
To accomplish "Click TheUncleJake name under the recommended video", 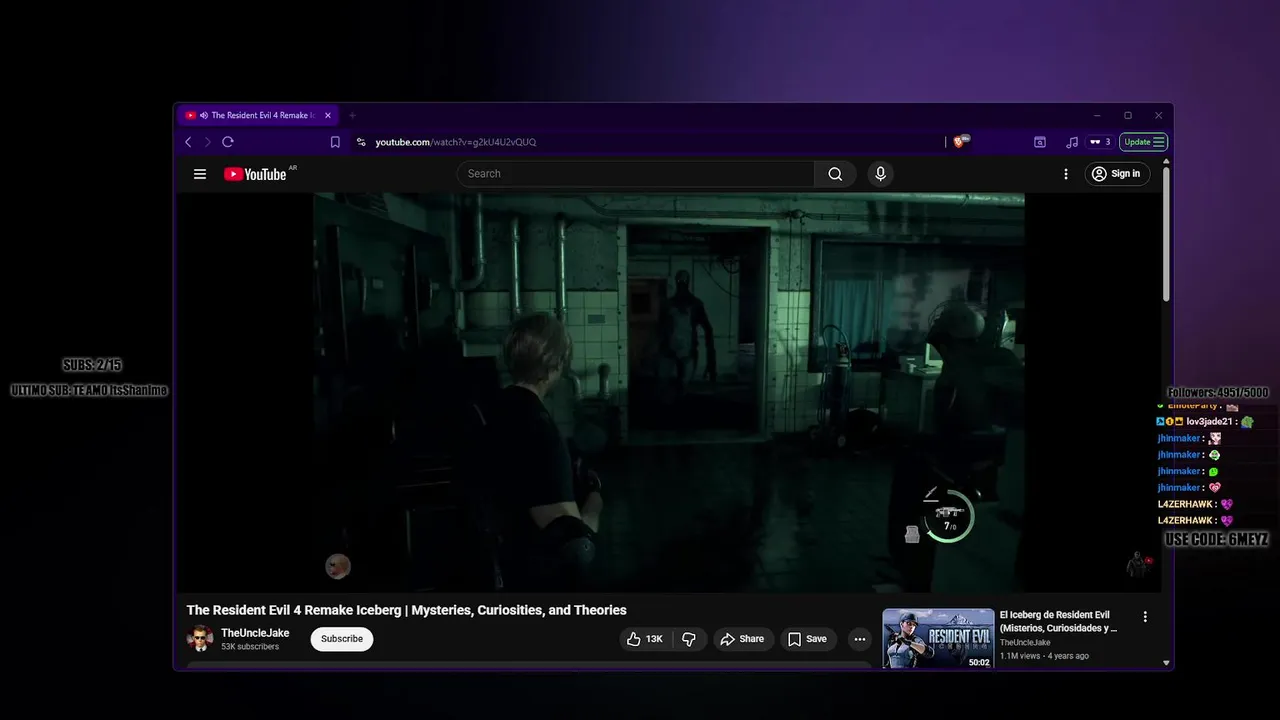I will point(1025,643).
